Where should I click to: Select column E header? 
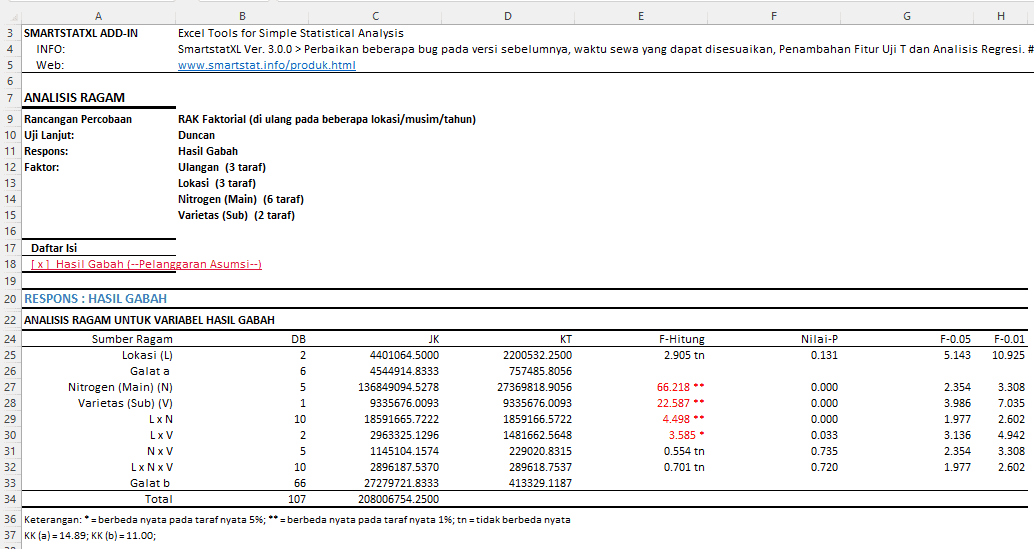[x=640, y=15]
